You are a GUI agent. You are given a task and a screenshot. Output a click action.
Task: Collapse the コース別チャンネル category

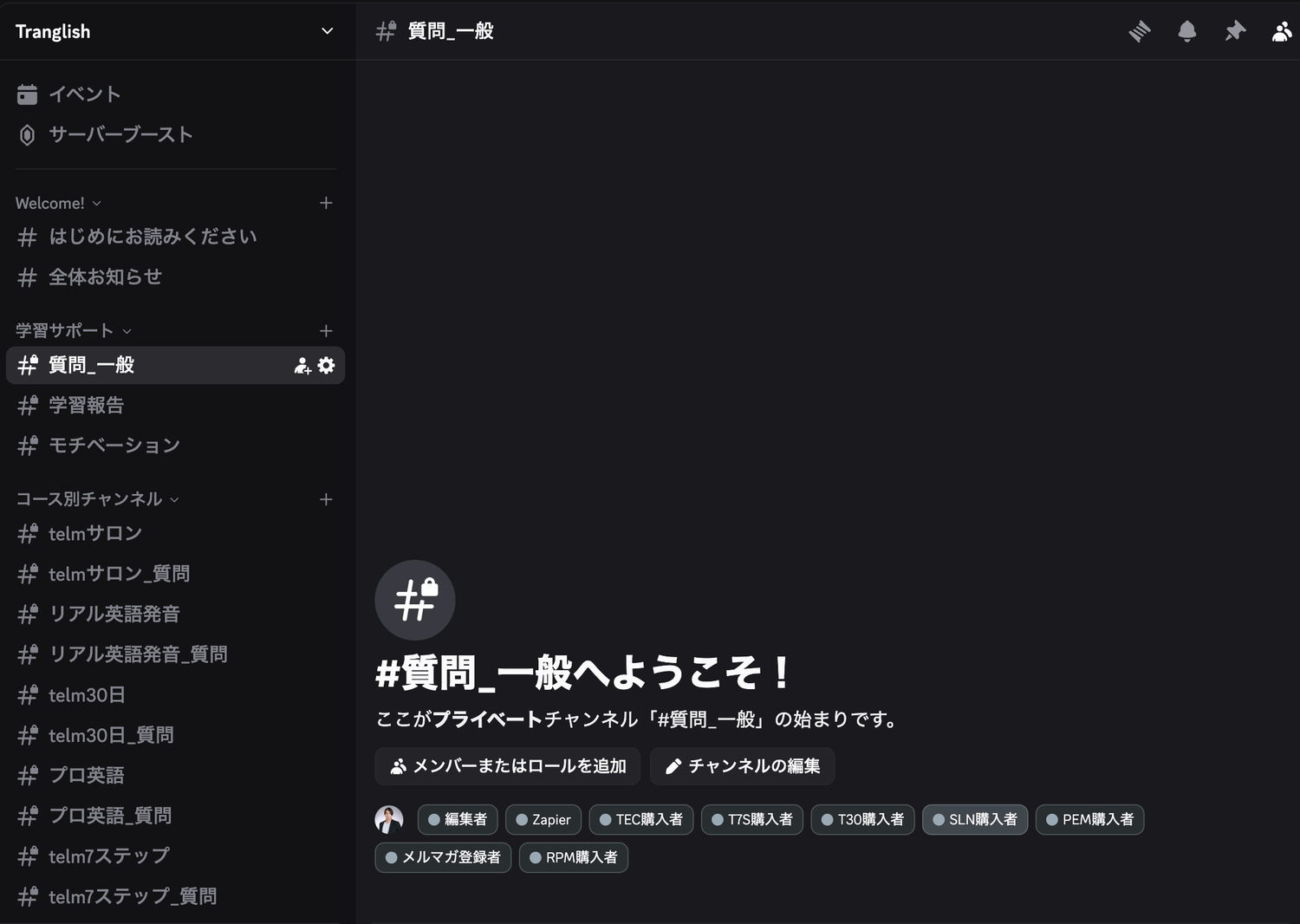(98, 499)
